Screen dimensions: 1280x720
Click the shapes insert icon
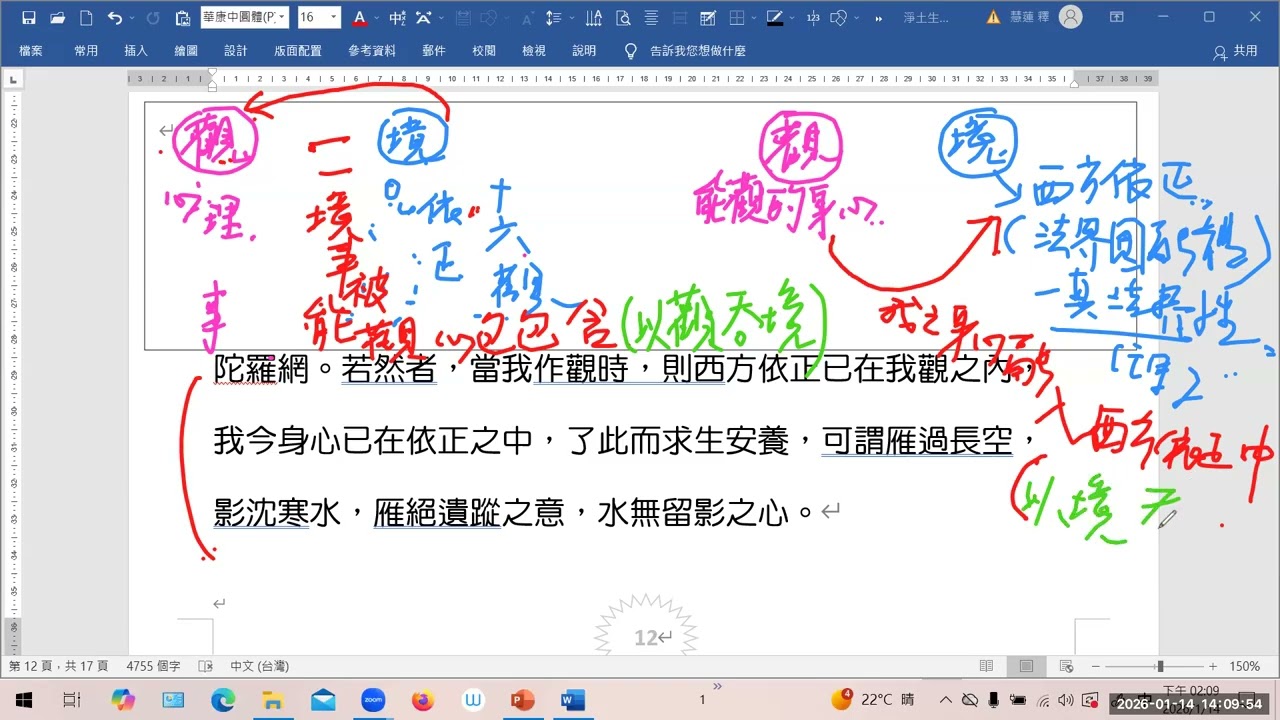pyautogui.click(x=839, y=17)
